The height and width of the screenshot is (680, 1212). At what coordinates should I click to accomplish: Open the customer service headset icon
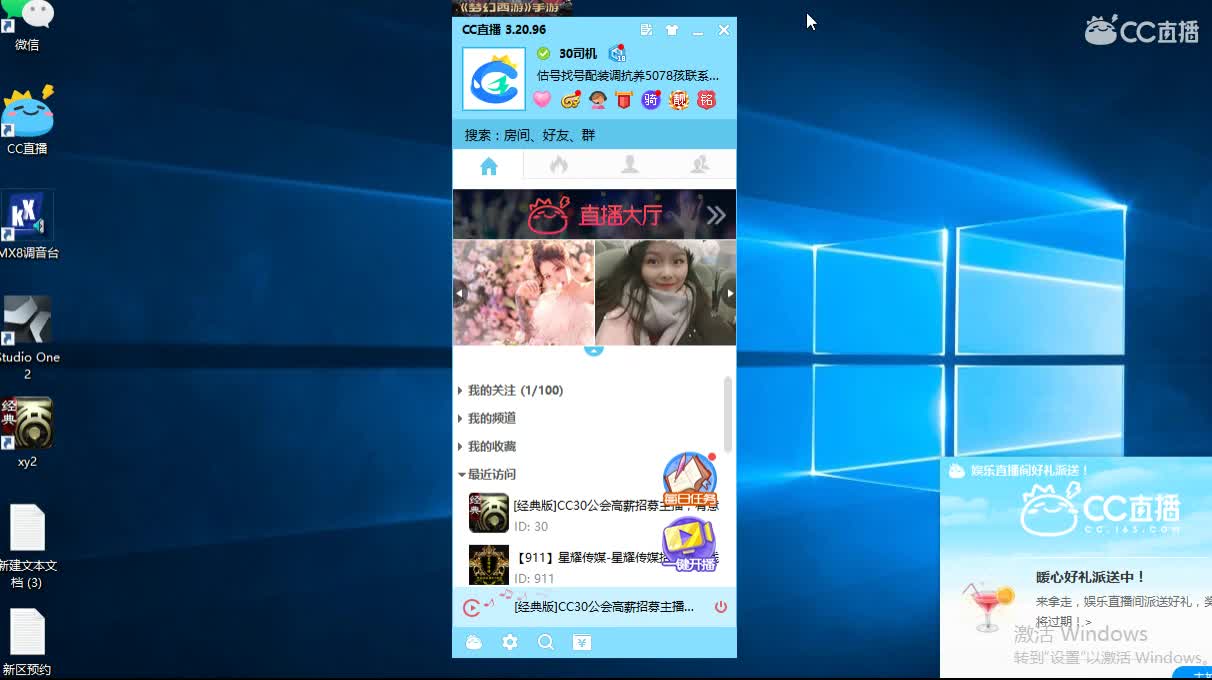click(x=598, y=100)
